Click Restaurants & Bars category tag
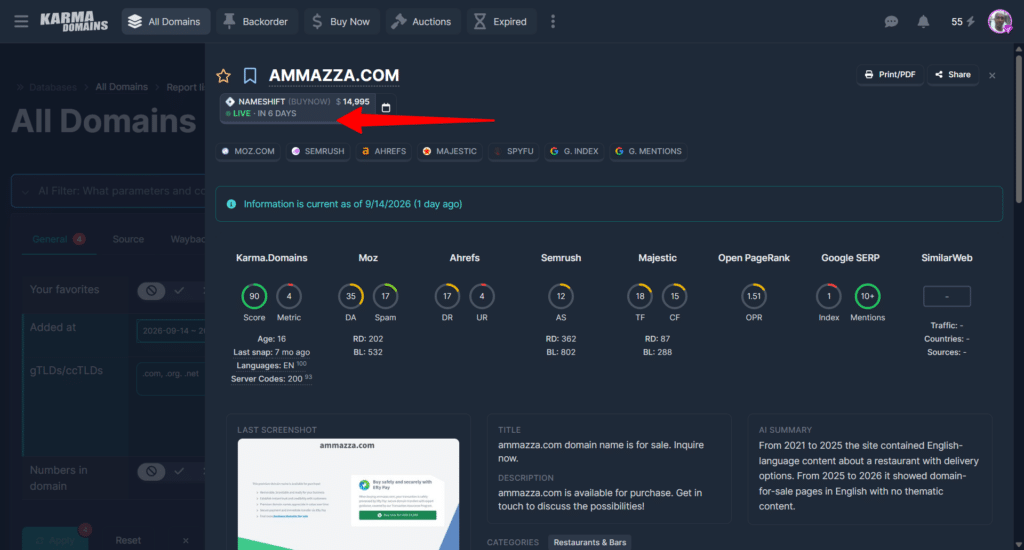 pos(590,542)
